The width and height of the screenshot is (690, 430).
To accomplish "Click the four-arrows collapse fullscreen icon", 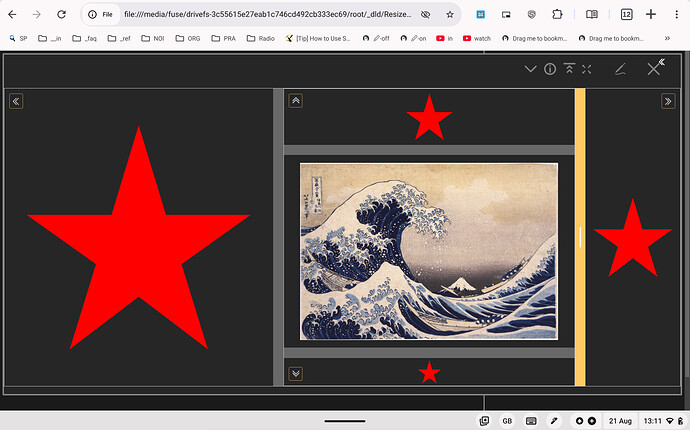I will click(587, 69).
